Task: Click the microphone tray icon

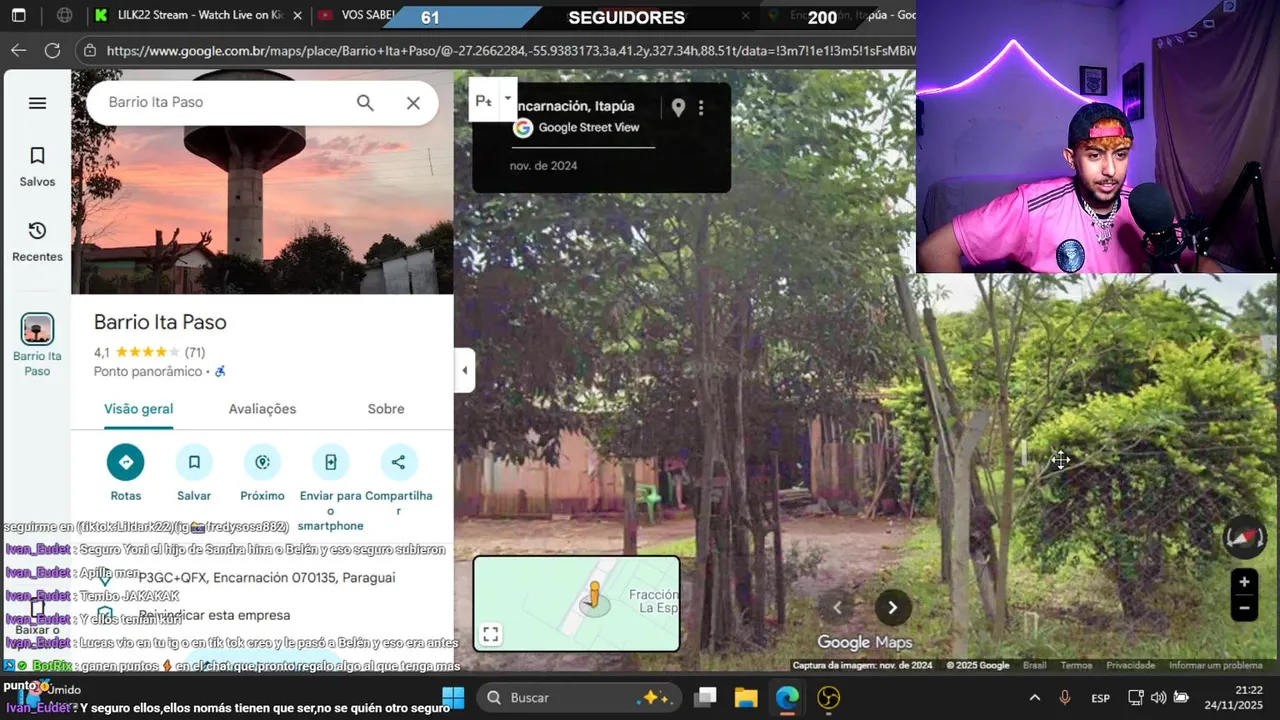Action: tap(1065, 697)
